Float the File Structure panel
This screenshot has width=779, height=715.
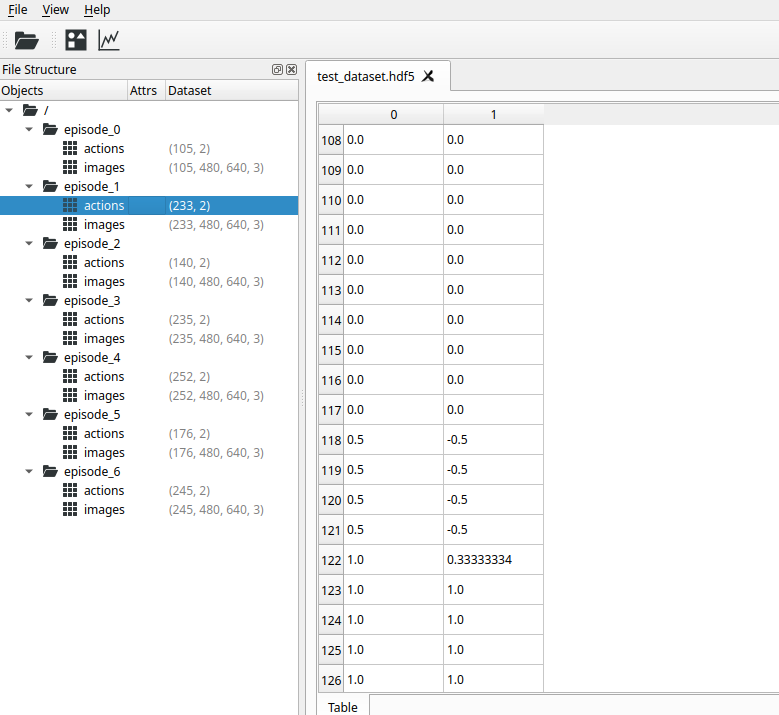[277, 70]
